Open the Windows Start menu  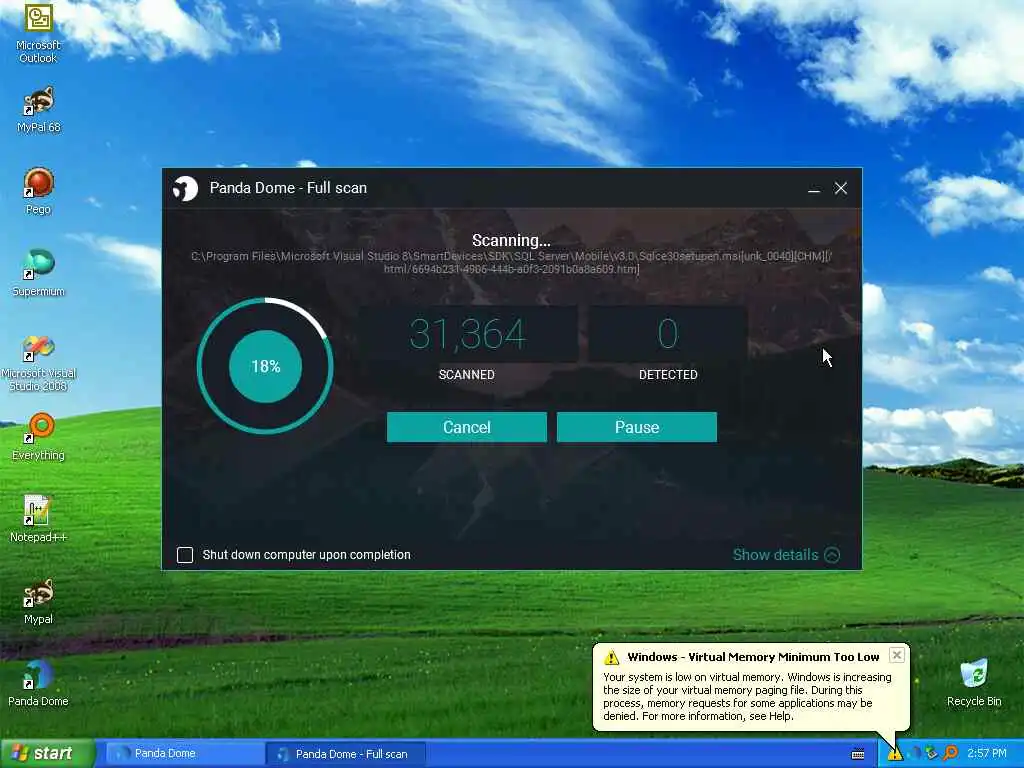point(47,754)
